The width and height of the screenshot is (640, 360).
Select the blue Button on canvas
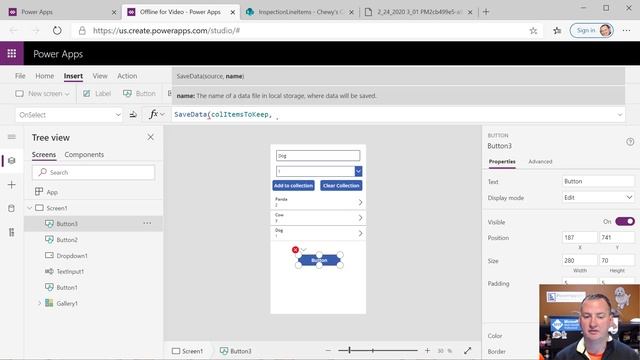[x=319, y=260]
